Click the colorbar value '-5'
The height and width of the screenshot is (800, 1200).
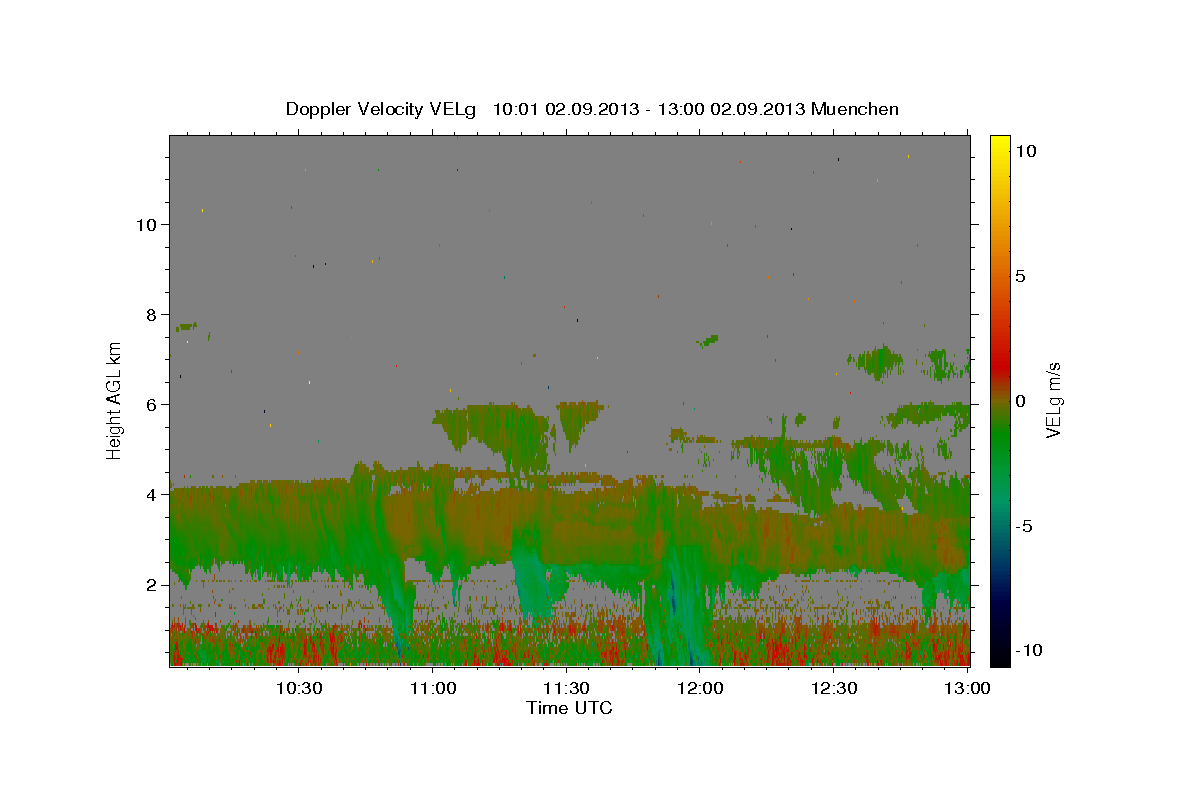coord(1025,526)
